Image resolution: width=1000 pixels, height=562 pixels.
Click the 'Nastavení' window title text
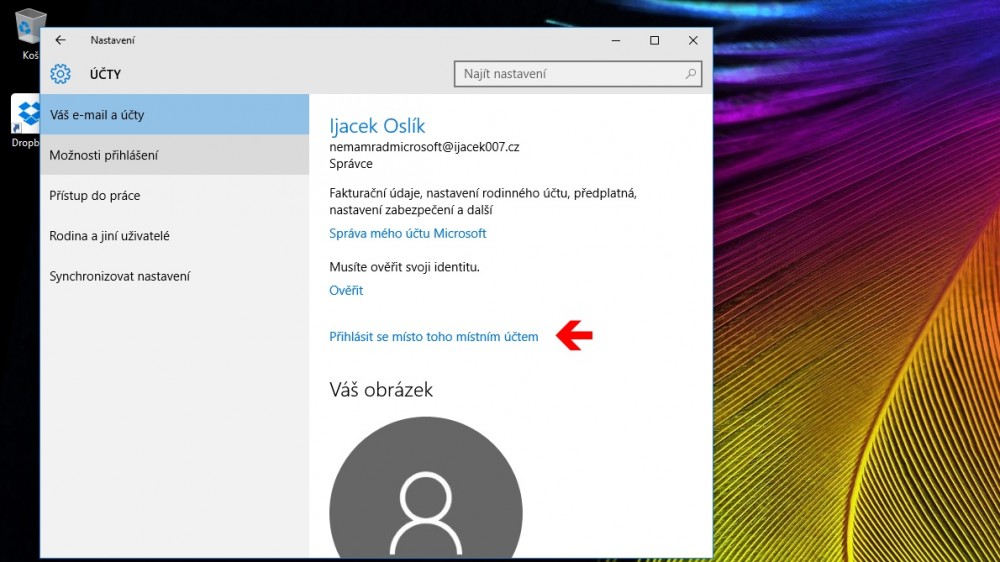tap(112, 40)
